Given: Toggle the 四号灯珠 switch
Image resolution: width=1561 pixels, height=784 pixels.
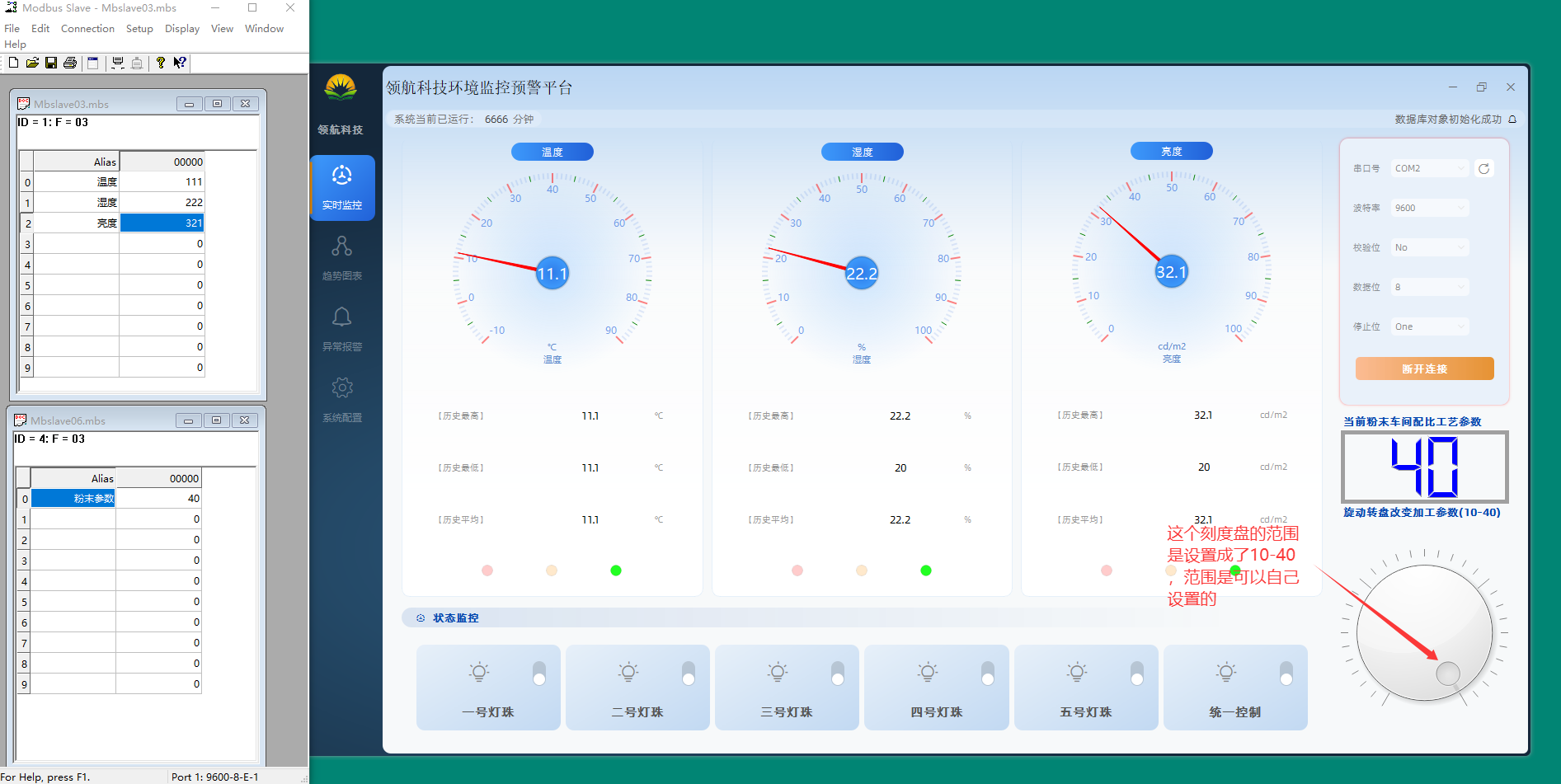Looking at the screenshot, I should (988, 673).
